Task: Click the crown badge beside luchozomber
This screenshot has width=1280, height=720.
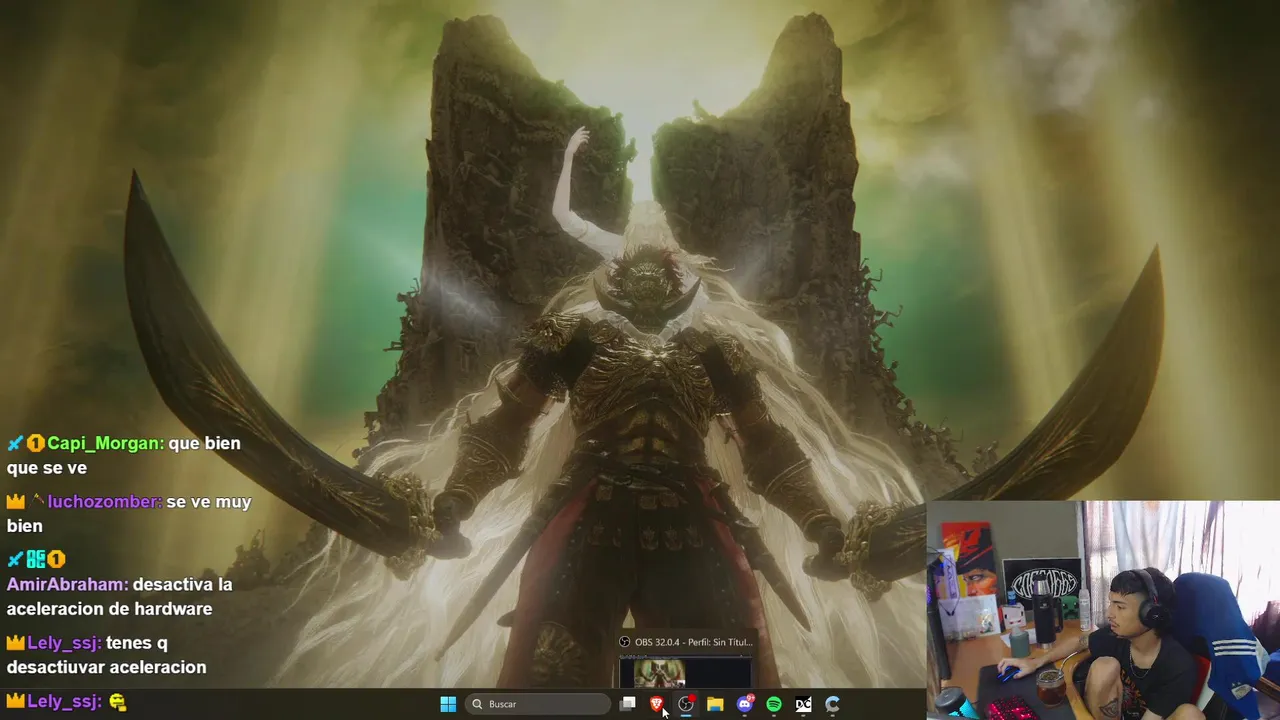Action: (15, 502)
